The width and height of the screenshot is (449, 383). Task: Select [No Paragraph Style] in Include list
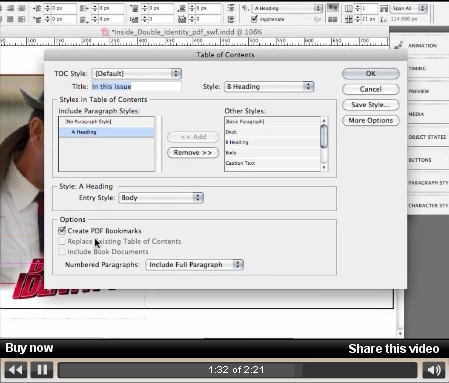pos(106,122)
